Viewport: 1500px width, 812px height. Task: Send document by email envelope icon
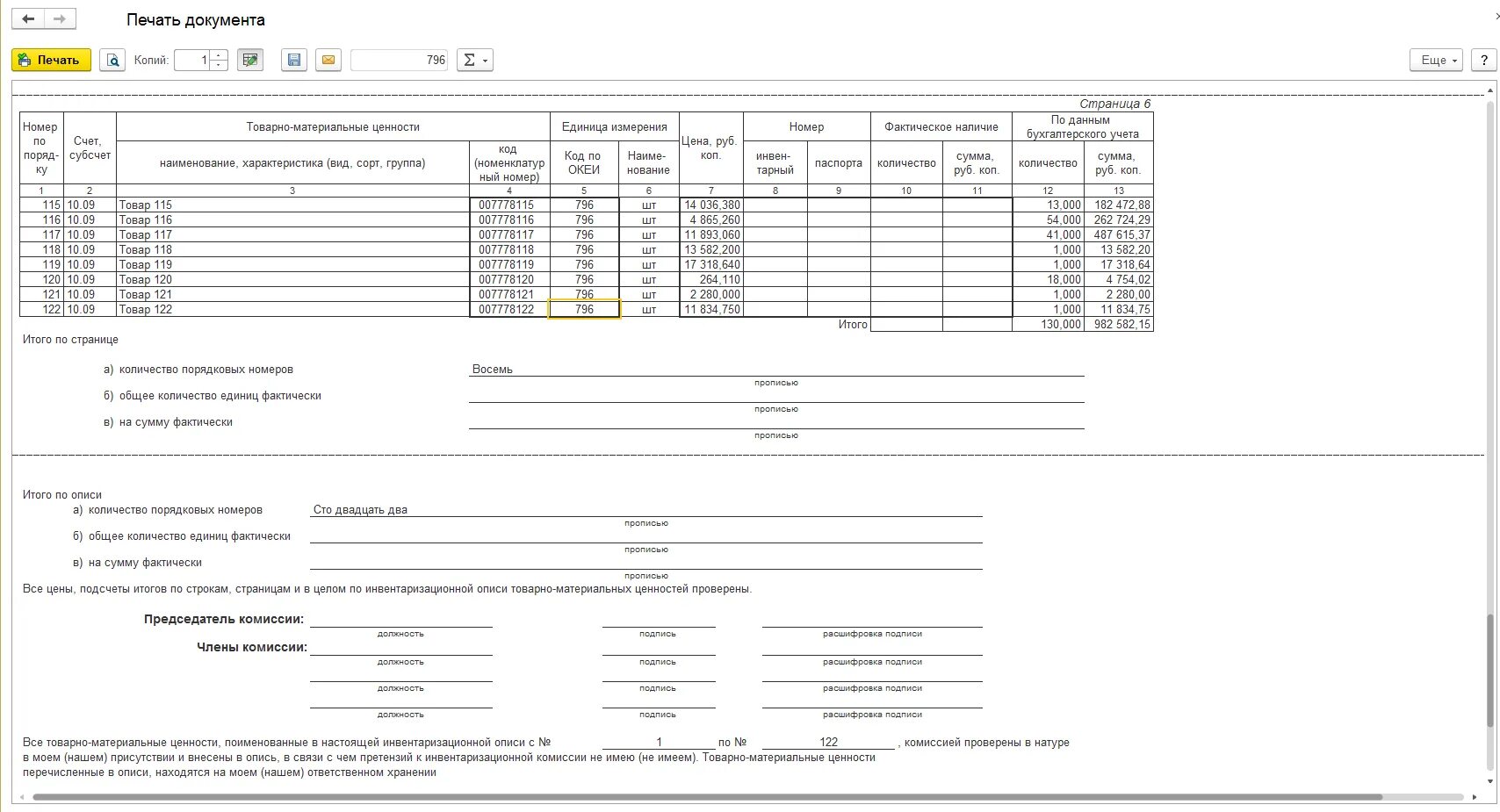[x=328, y=60]
